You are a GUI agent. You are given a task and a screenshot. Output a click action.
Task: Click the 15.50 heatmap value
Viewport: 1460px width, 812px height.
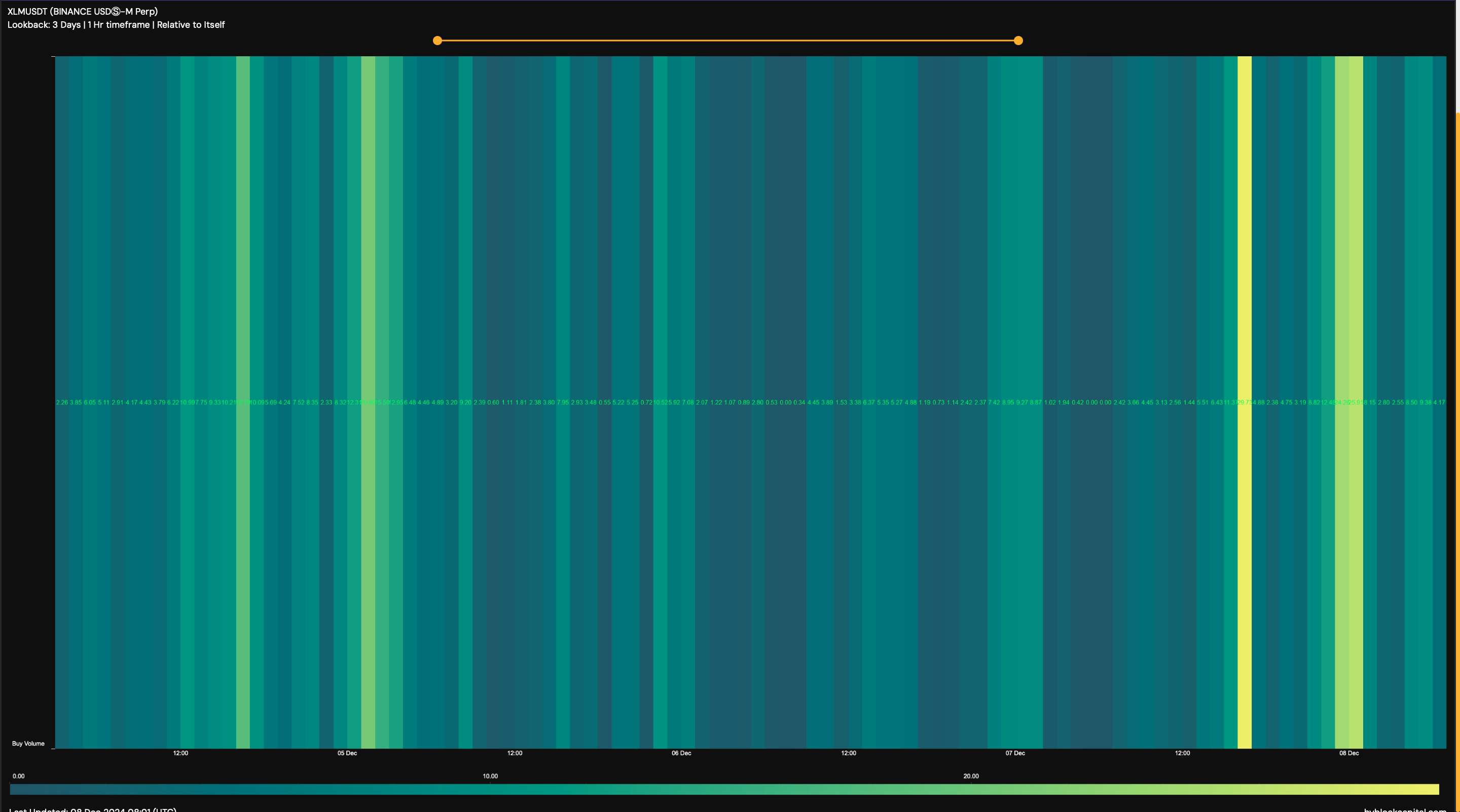pos(382,402)
